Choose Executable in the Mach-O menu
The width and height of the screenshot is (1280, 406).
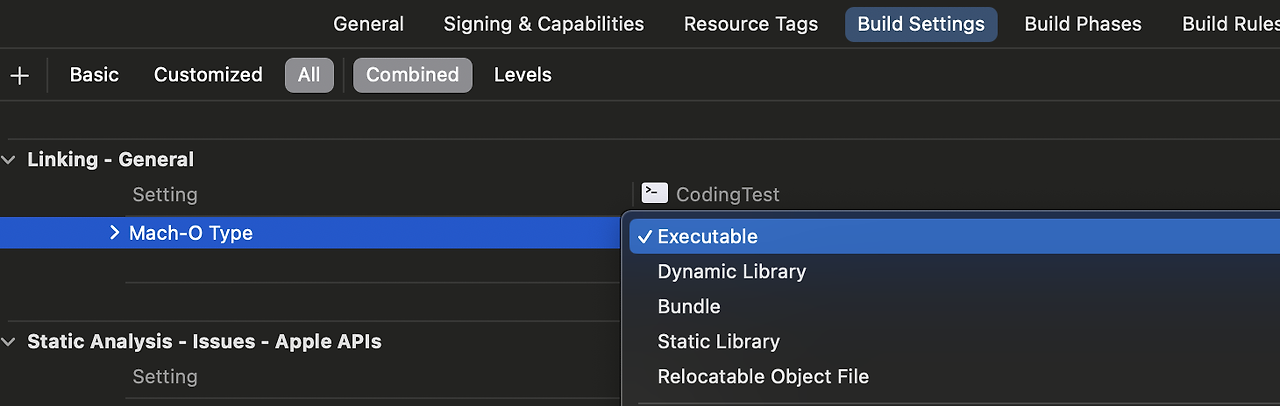tap(708, 237)
